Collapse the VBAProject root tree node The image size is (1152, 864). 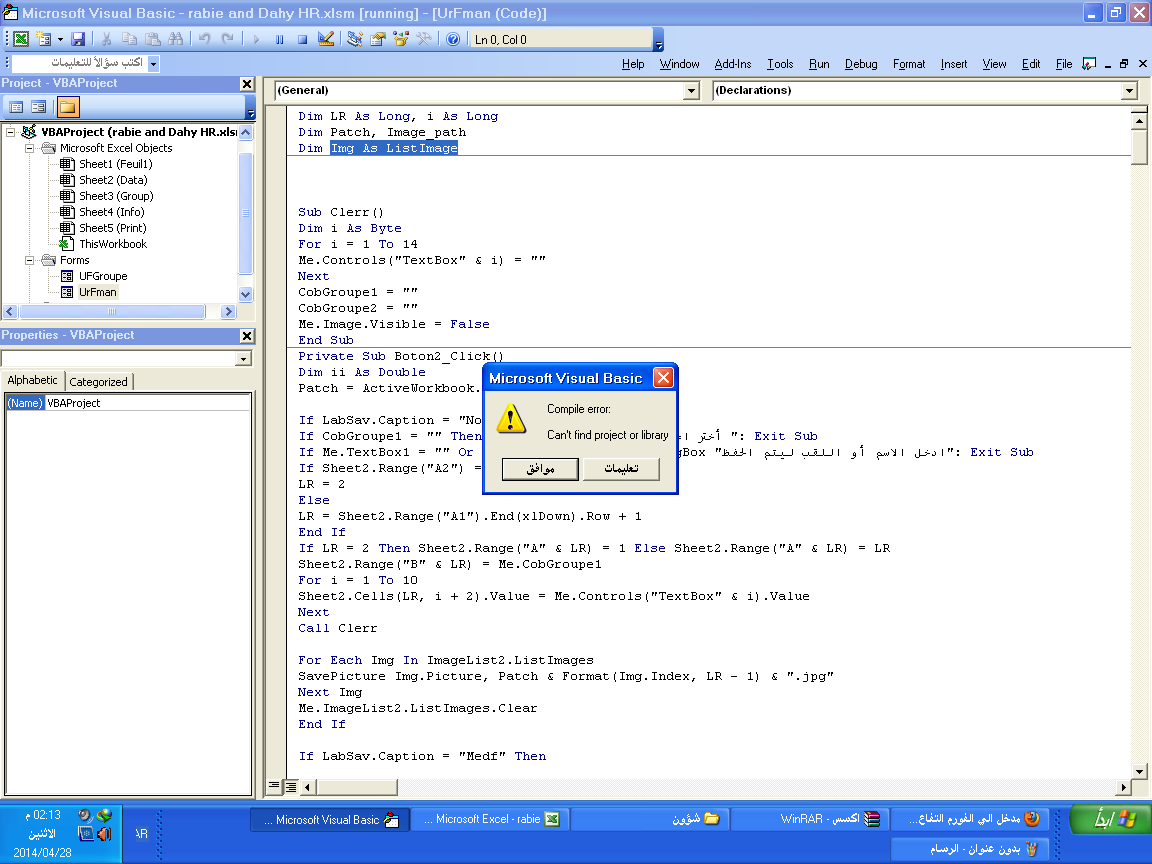tap(10, 132)
